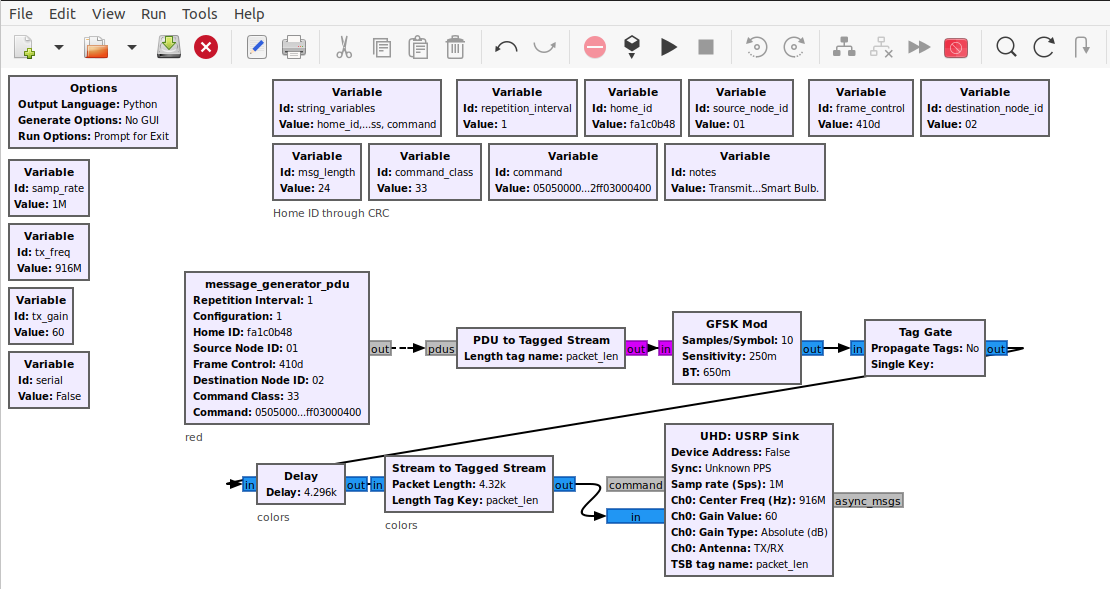
Task: Click the Tag Gate out port
Action: pyautogui.click(x=996, y=348)
